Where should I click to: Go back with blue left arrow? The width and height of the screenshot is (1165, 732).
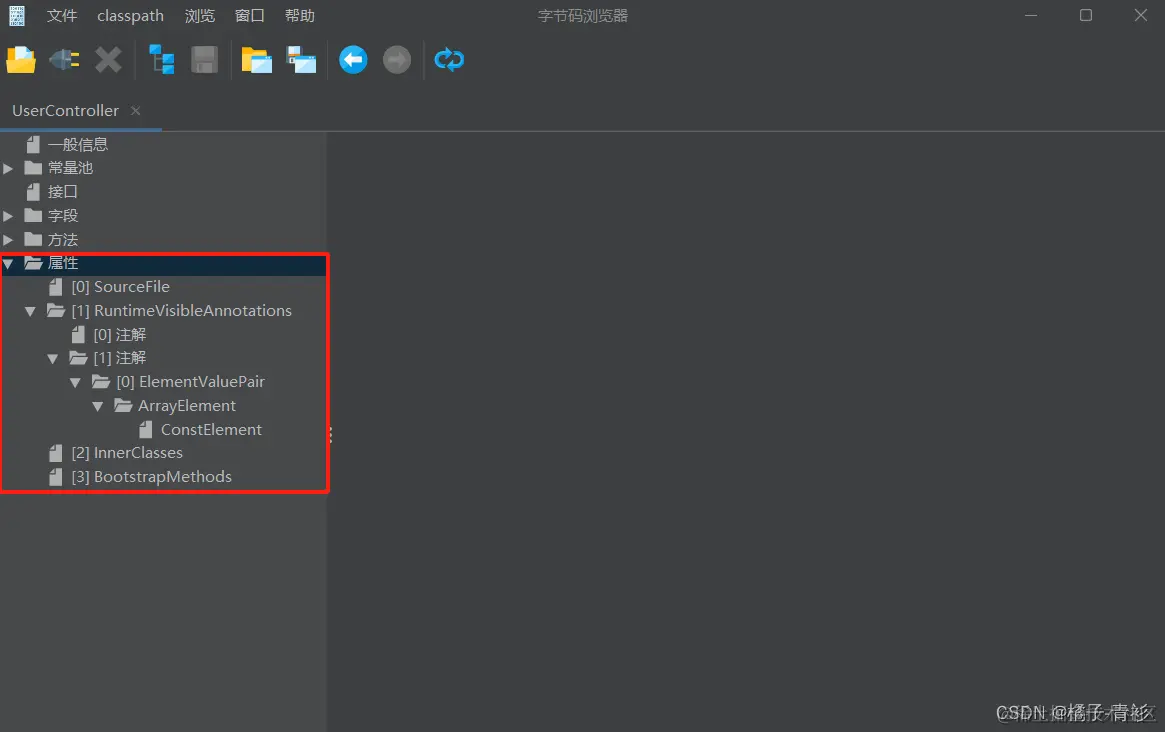click(353, 60)
